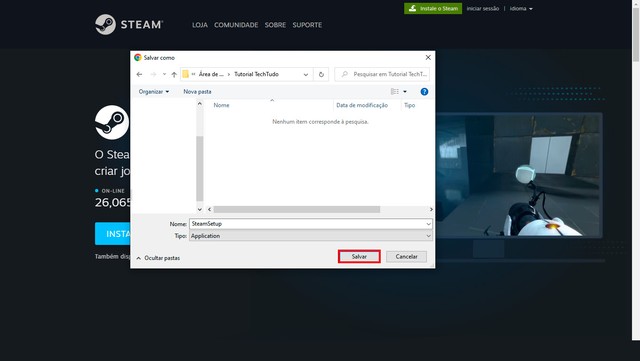
Task: Click the horizontal scrollbar right arrow
Action: (431, 209)
